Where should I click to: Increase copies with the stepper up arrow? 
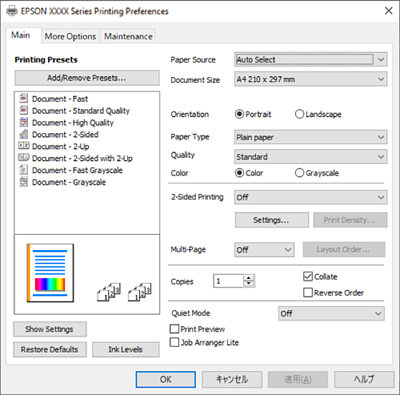(x=249, y=278)
